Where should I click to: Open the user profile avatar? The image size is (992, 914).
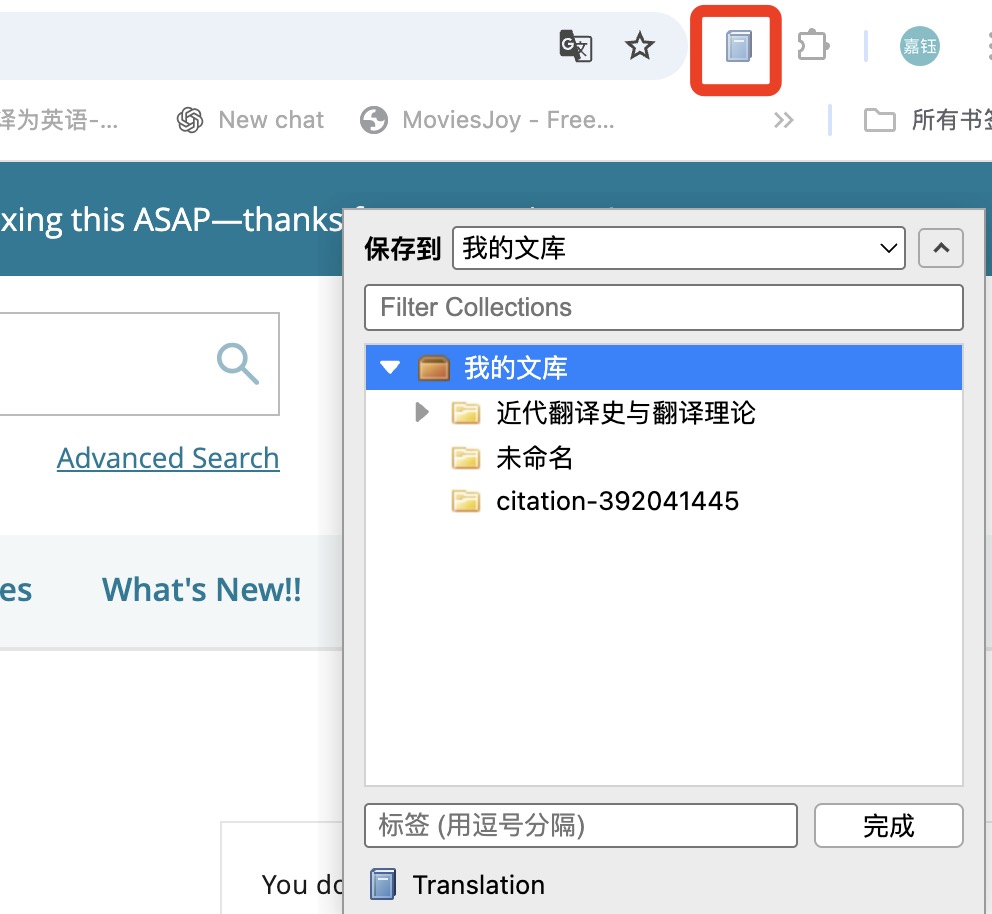pos(919,47)
